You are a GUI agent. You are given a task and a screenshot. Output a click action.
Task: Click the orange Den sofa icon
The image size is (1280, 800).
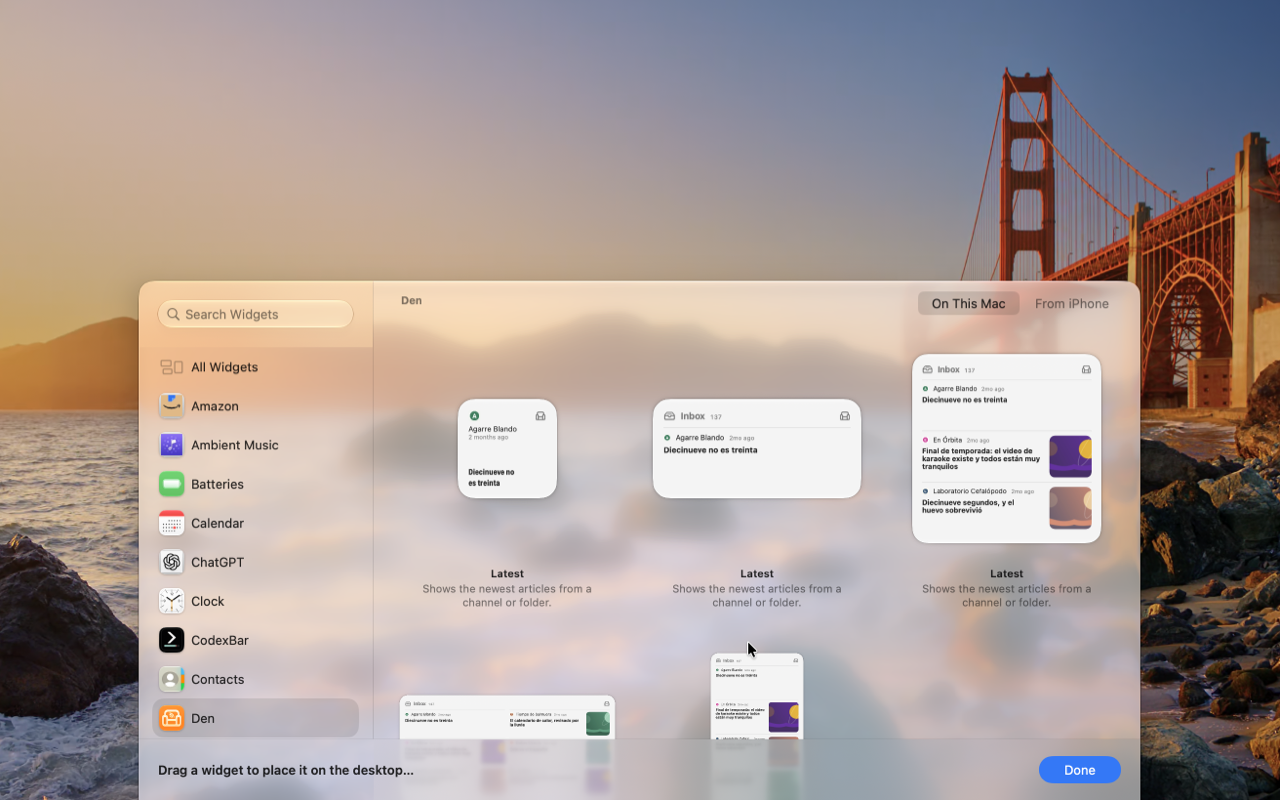[172, 718]
